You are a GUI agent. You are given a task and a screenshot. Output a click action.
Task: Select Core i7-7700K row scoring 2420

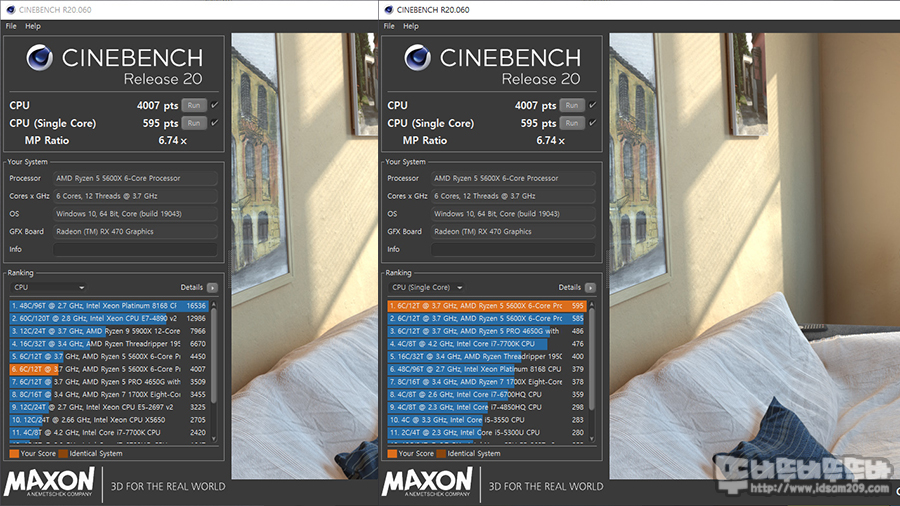click(109, 433)
